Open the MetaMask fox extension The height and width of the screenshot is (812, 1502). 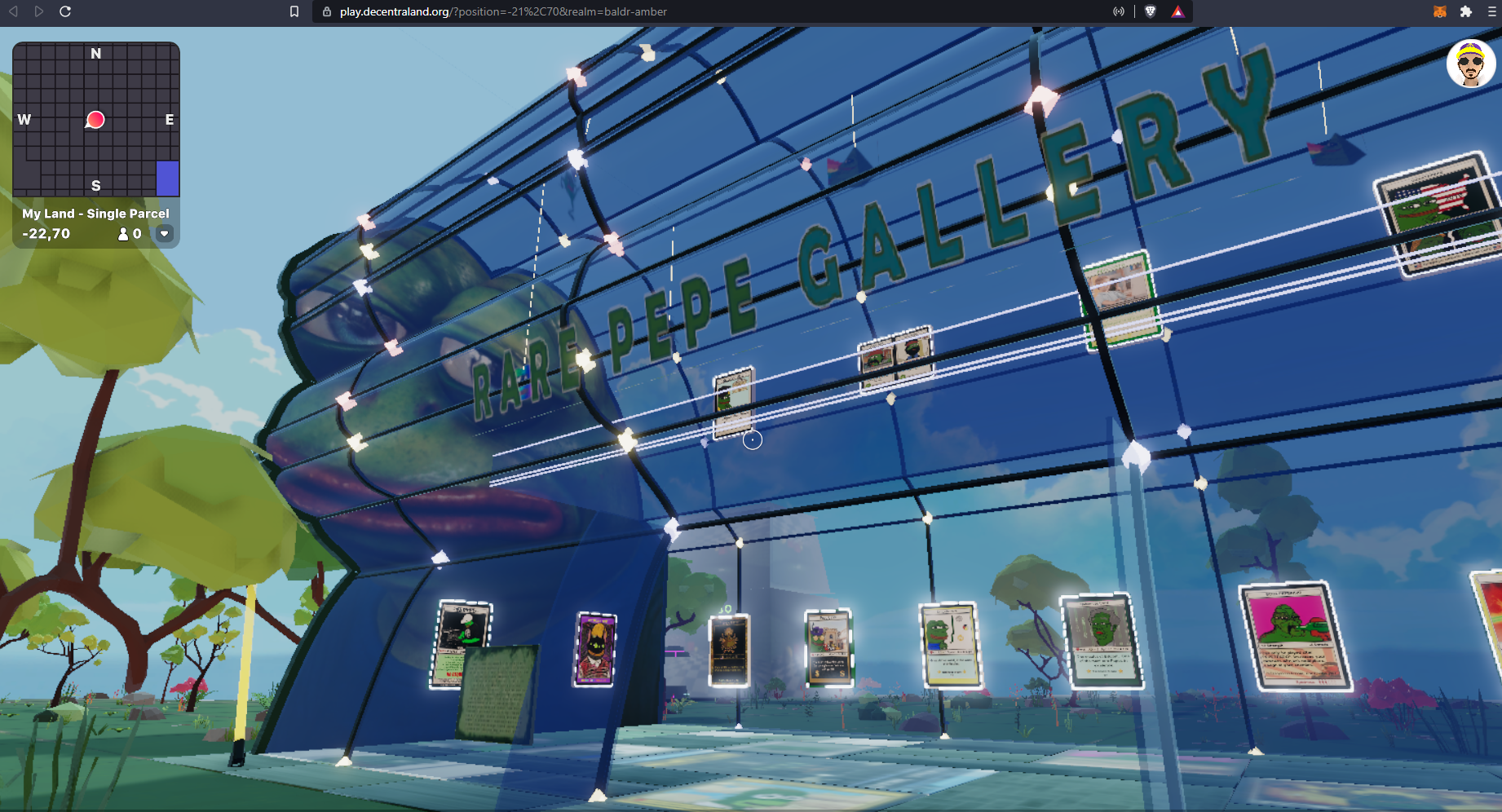pyautogui.click(x=1440, y=11)
